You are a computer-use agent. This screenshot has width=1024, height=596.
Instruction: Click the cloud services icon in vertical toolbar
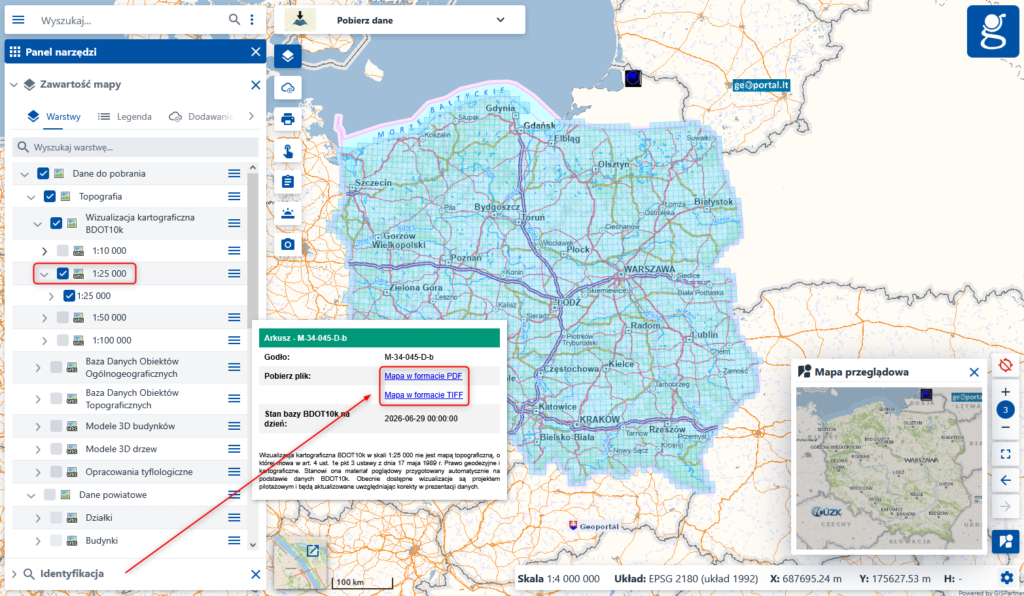[x=288, y=87]
